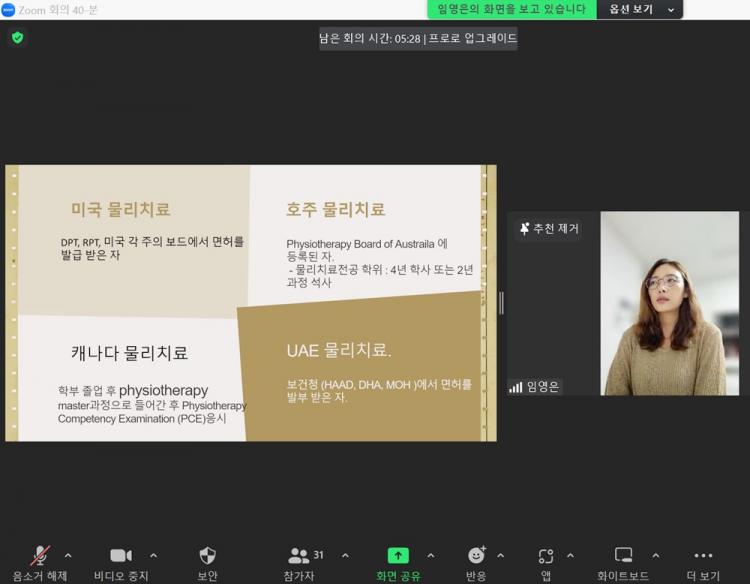Expand video options arrow beside 비디오 중지

click(x=153, y=556)
